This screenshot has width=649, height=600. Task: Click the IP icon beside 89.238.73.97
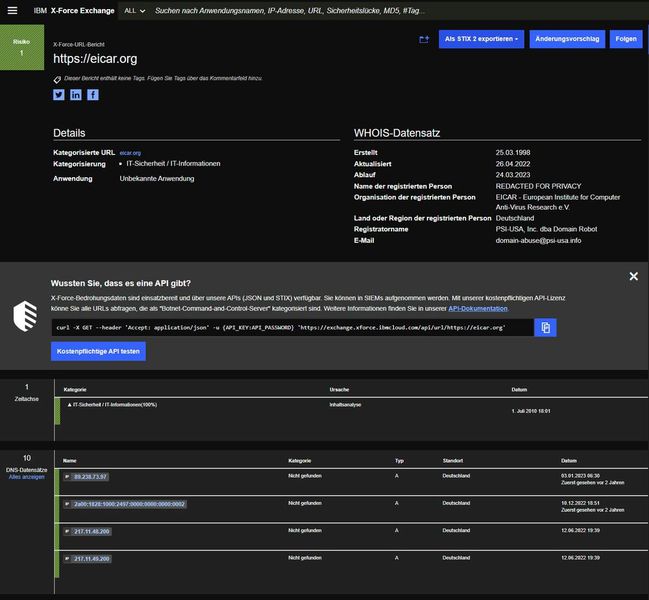click(x=67, y=477)
